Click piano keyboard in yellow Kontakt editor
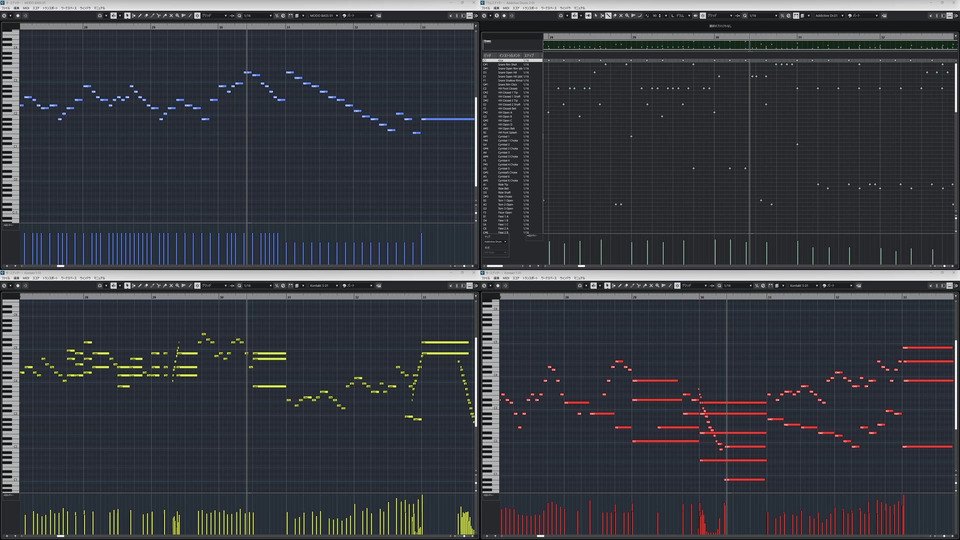Image resolution: width=960 pixels, height=540 pixels. (x=10, y=395)
